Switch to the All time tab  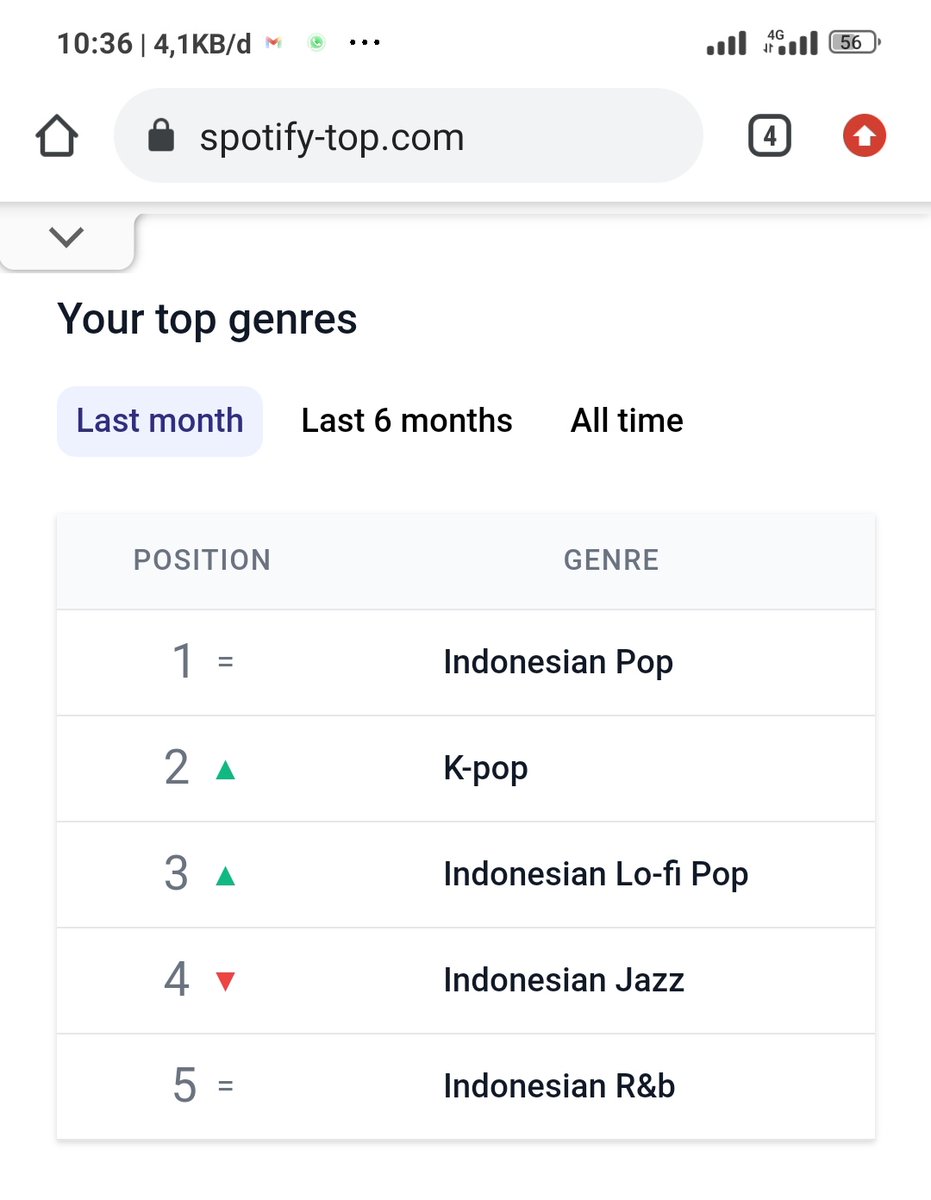627,421
